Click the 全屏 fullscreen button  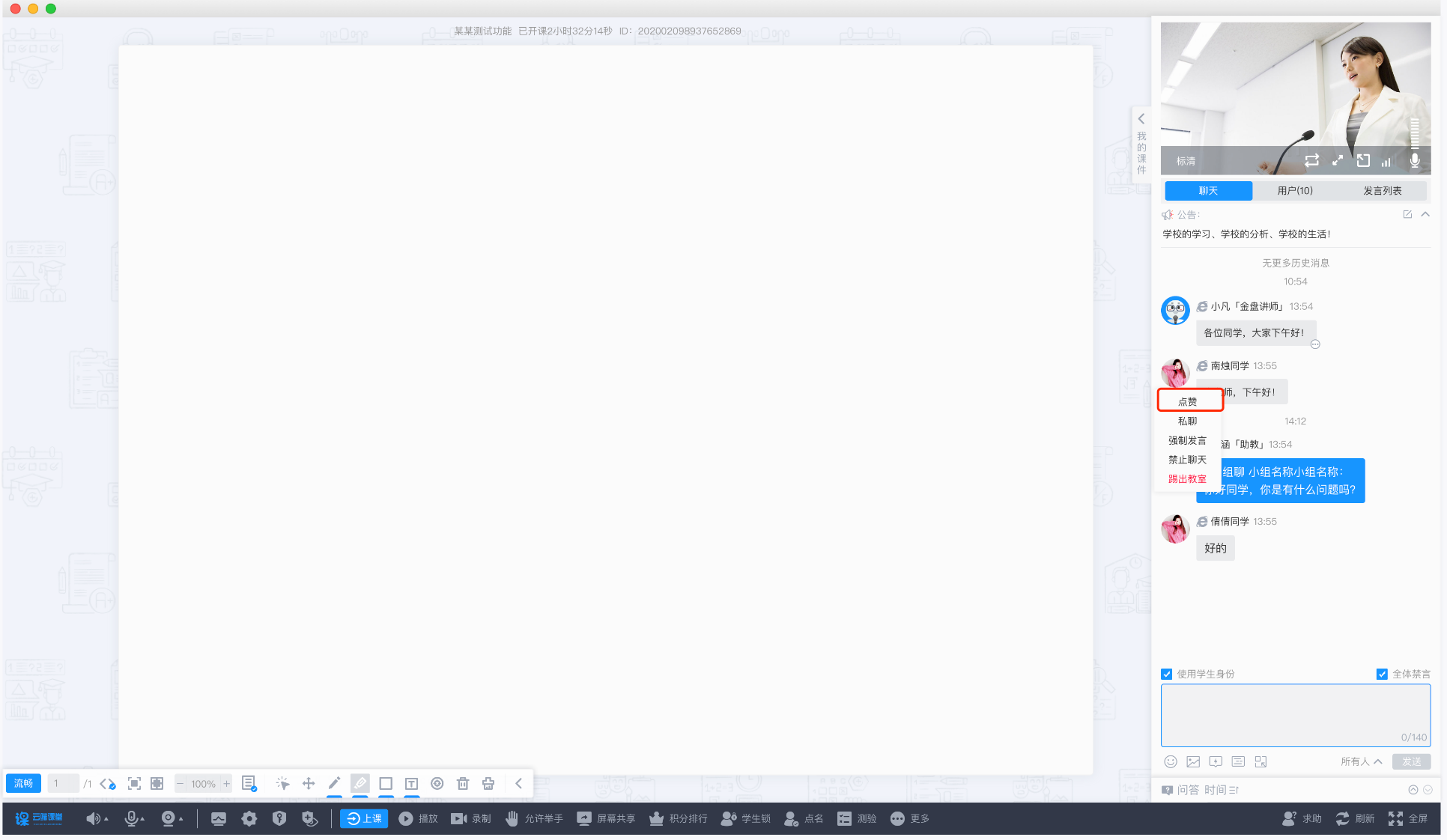1408,818
